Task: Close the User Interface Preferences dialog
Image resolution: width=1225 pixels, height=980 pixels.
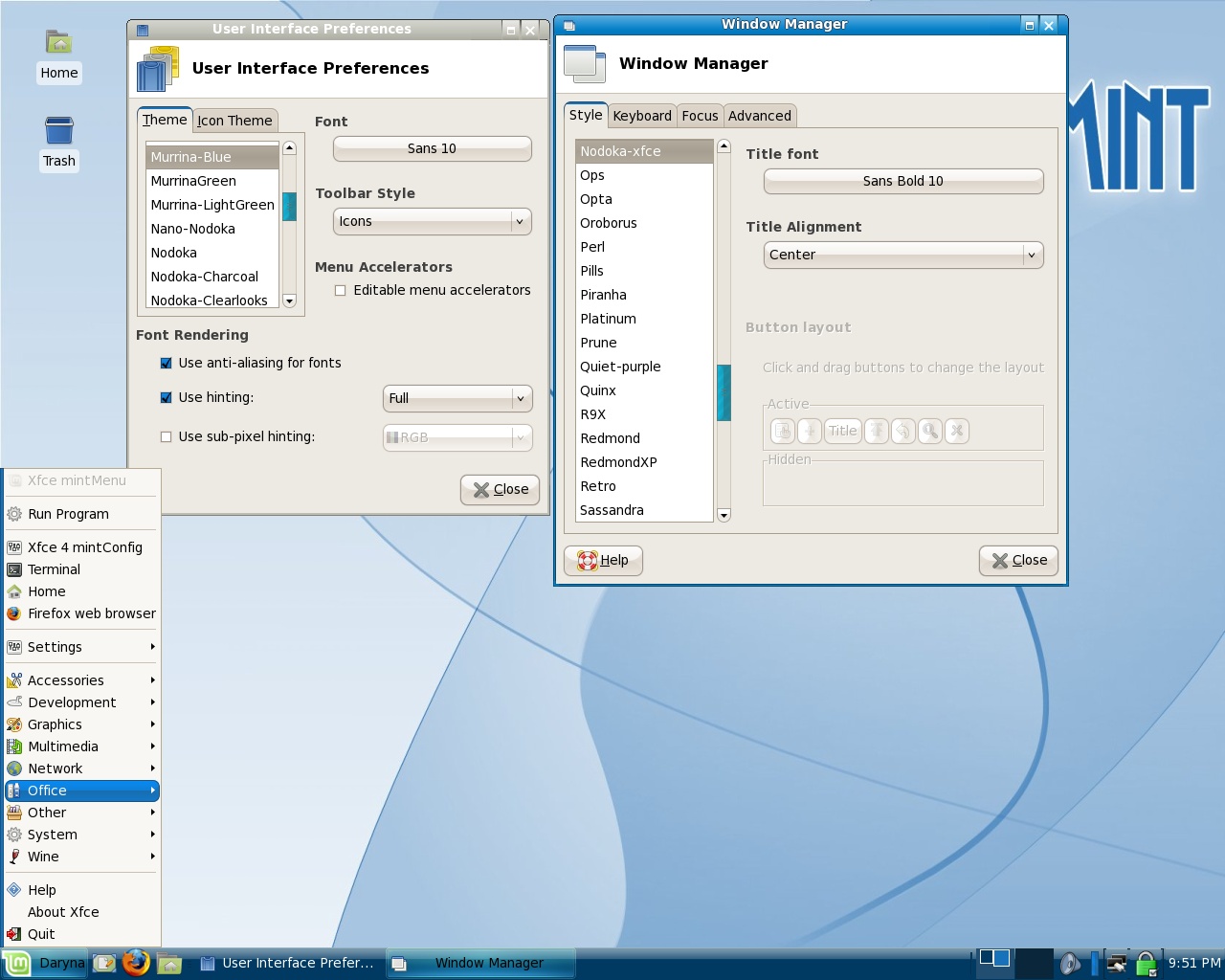Action: (x=501, y=489)
